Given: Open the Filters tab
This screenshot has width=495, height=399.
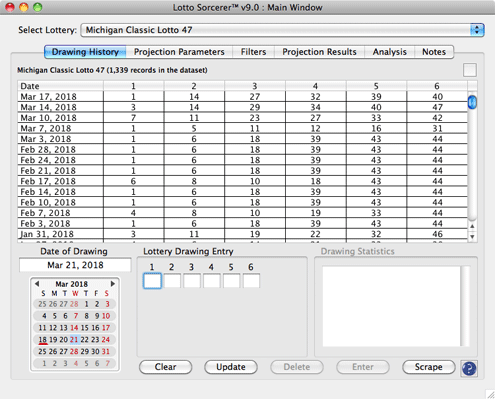Looking at the screenshot, I should 253,52.
